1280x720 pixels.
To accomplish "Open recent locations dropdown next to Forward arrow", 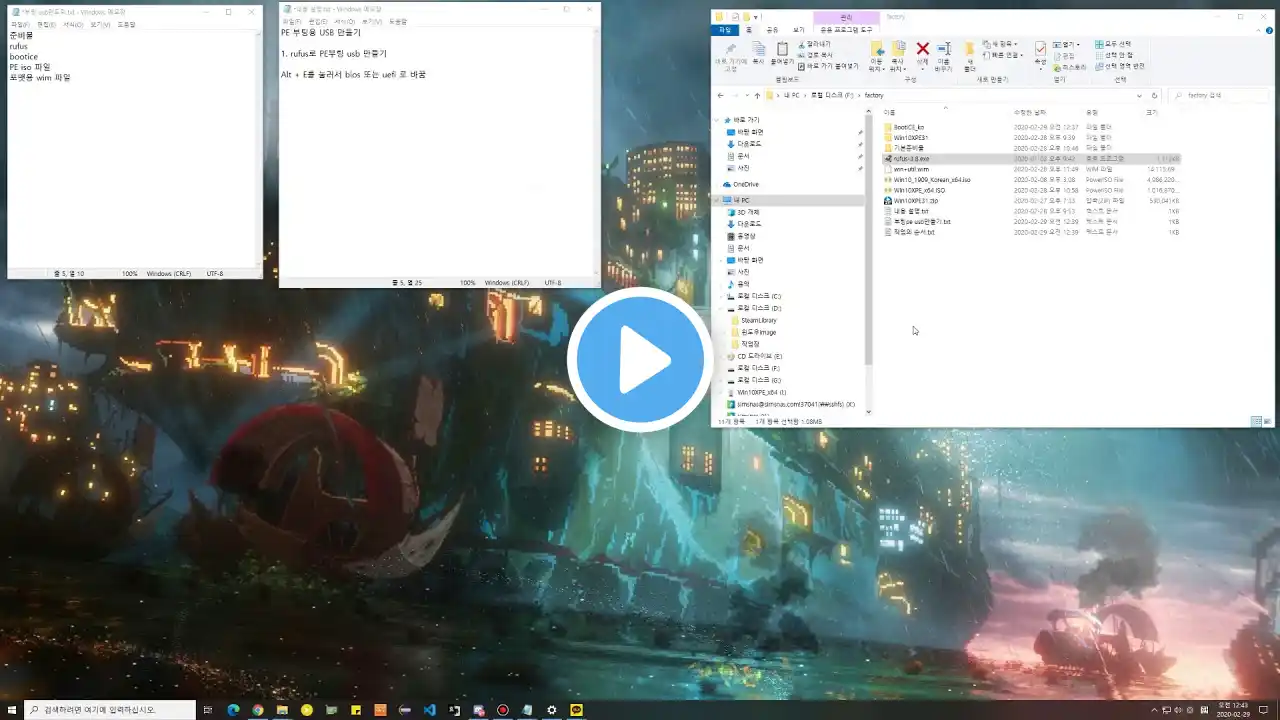I will [747, 95].
